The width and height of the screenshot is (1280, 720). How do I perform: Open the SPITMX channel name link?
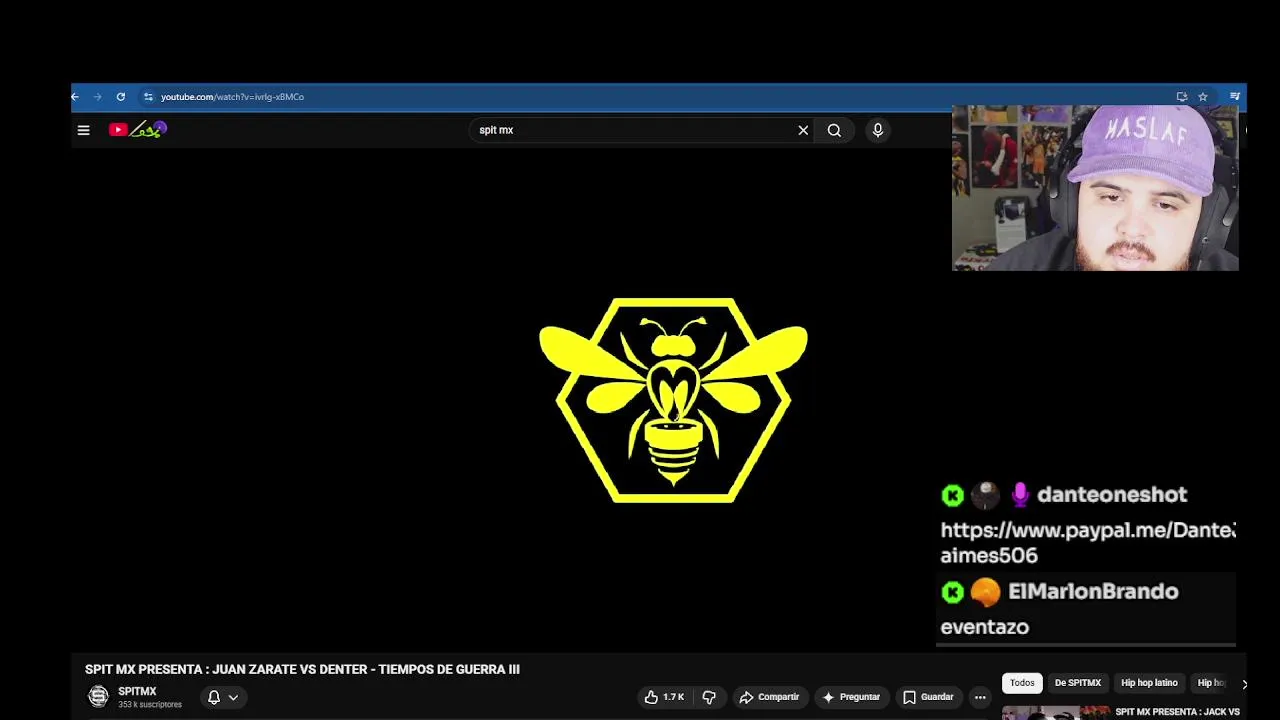137,691
